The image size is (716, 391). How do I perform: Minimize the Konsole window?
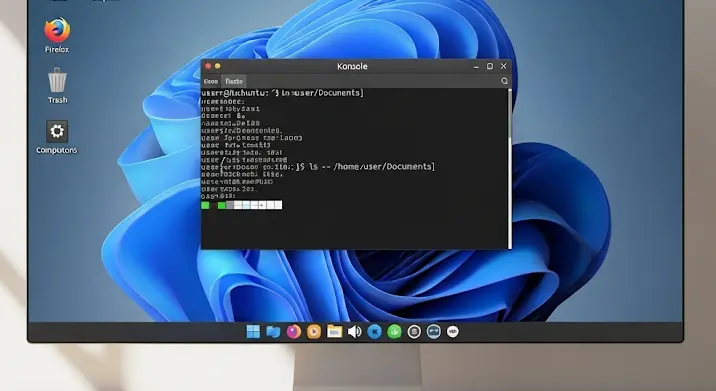click(x=476, y=67)
